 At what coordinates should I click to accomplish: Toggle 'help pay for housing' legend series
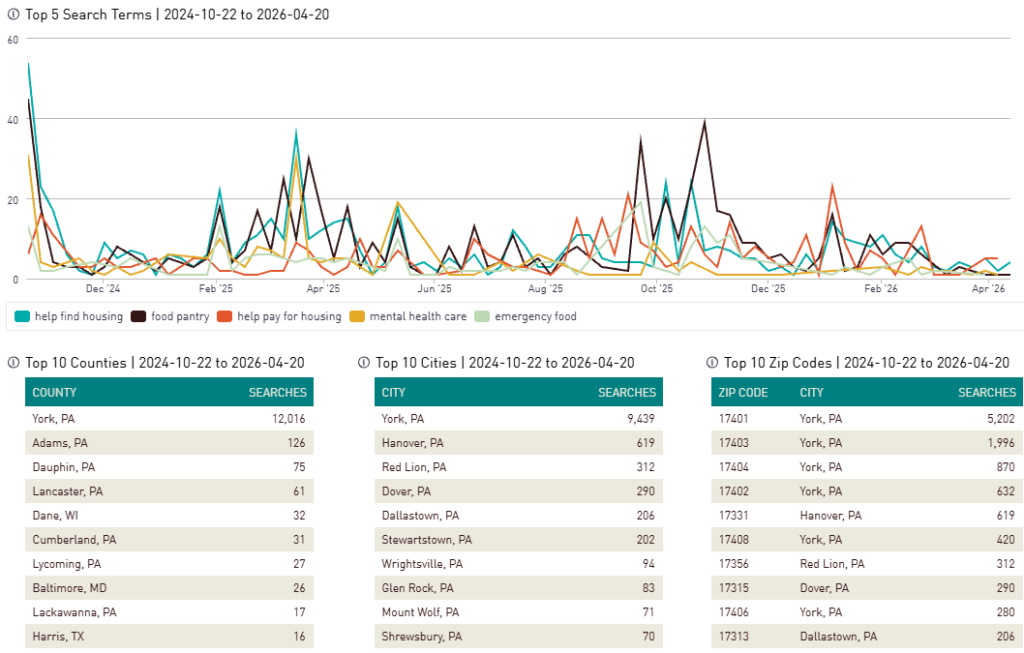(x=281, y=317)
